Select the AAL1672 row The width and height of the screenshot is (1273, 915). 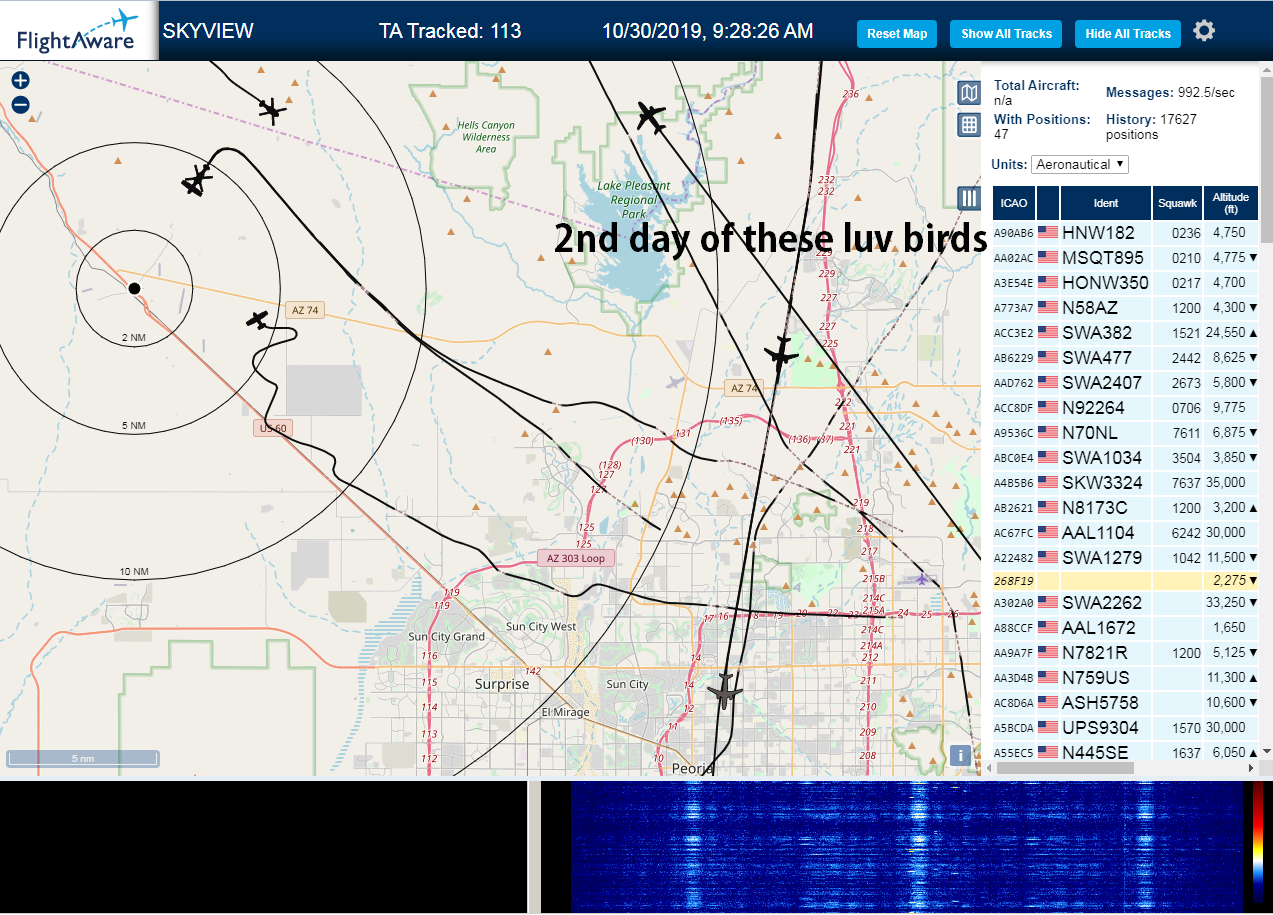(1126, 628)
